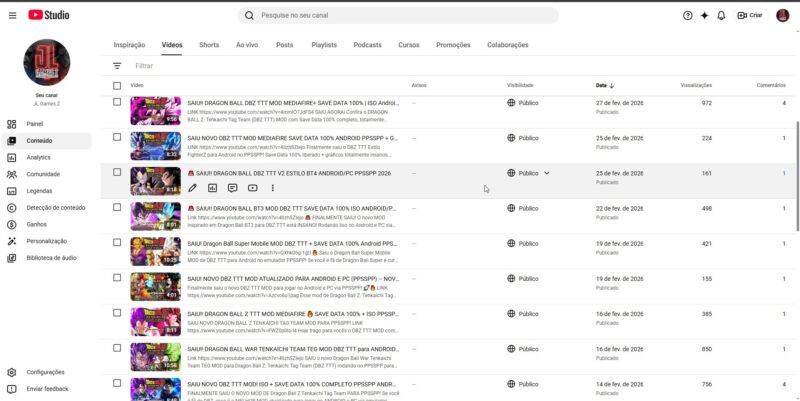
Task: Switch to the Posts tab
Action: (x=285, y=45)
